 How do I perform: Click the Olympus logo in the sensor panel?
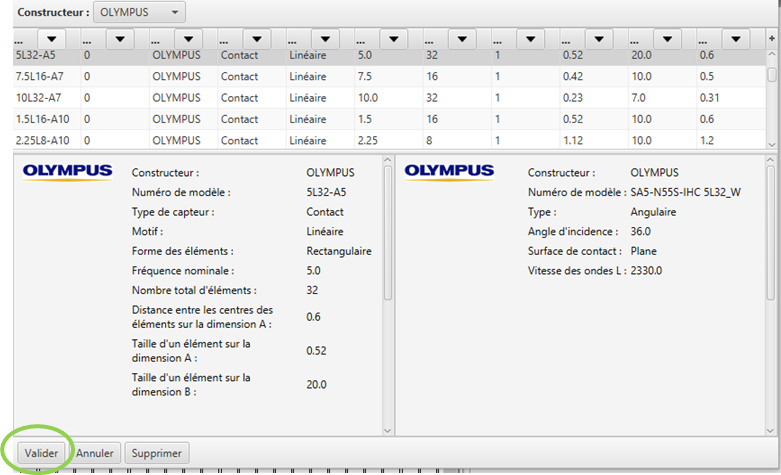coord(68,172)
